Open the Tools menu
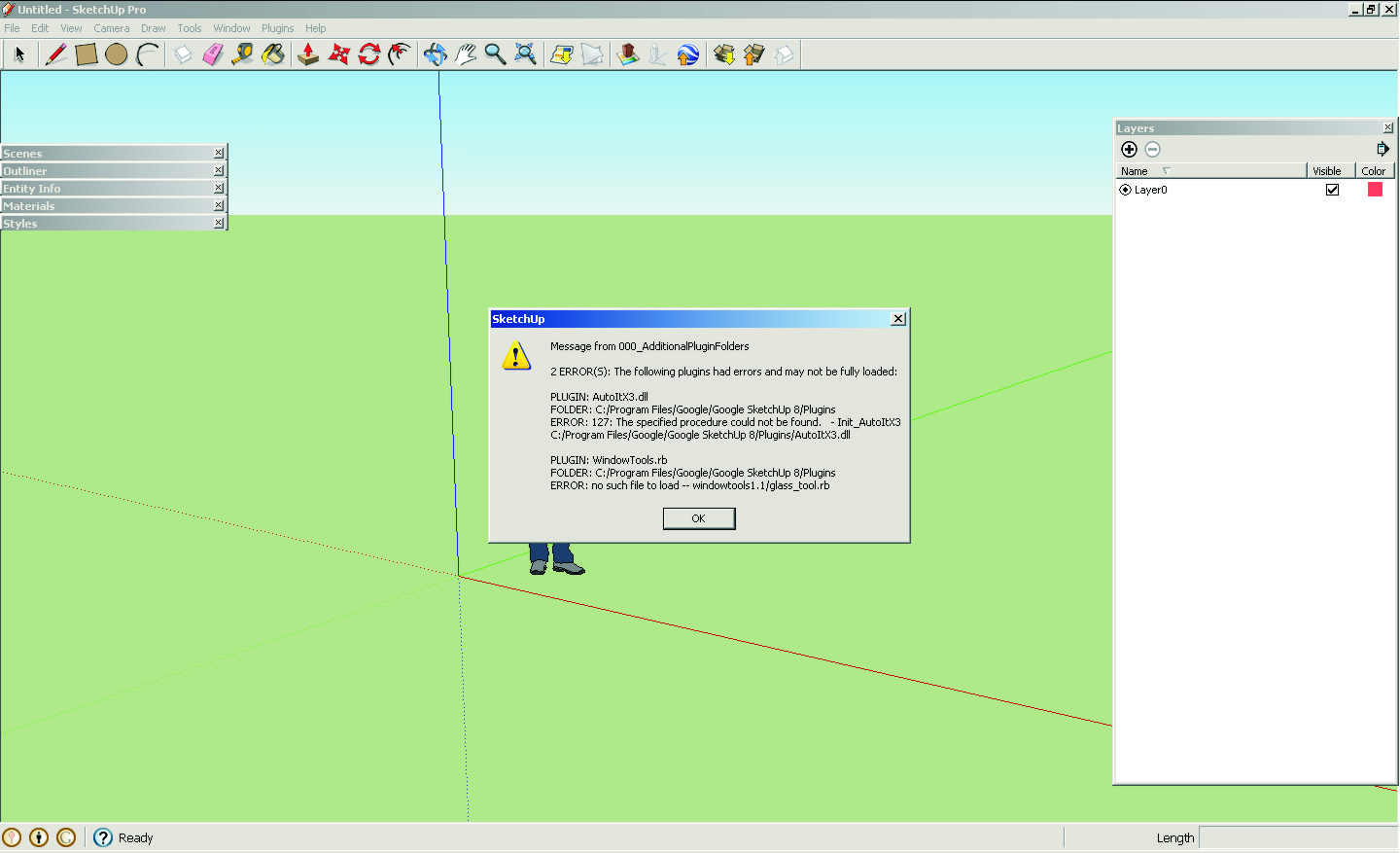1400x853 pixels. 189,28
